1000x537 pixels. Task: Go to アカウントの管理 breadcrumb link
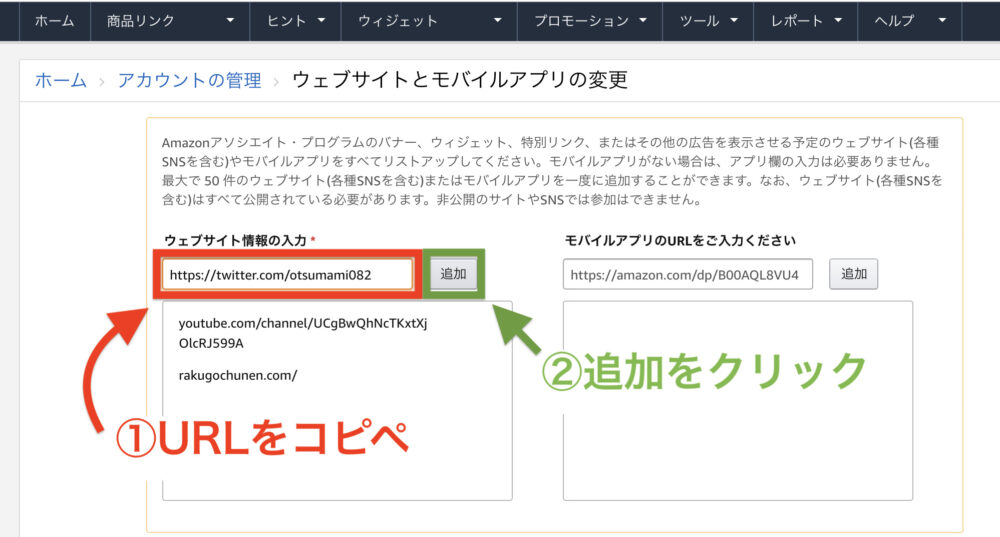click(189, 80)
